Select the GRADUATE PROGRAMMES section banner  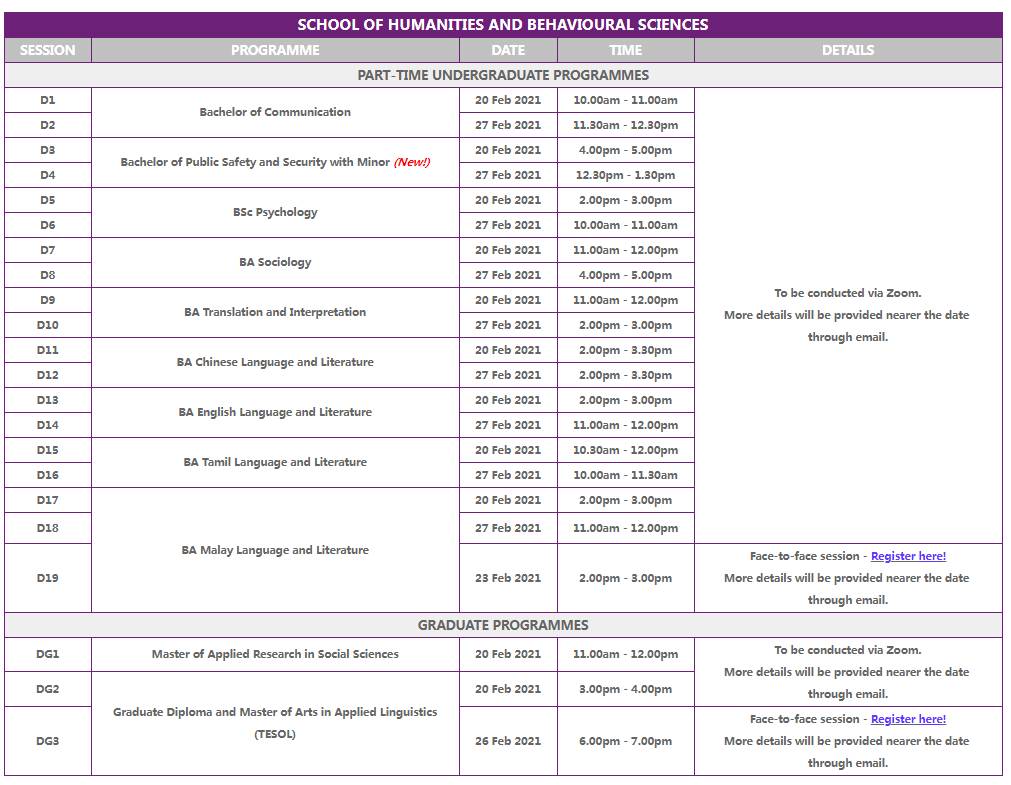click(505, 624)
